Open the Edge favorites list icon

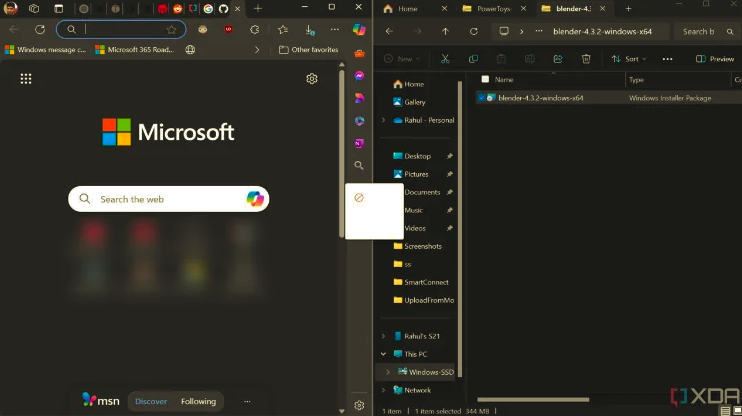pyautogui.click(x=283, y=29)
